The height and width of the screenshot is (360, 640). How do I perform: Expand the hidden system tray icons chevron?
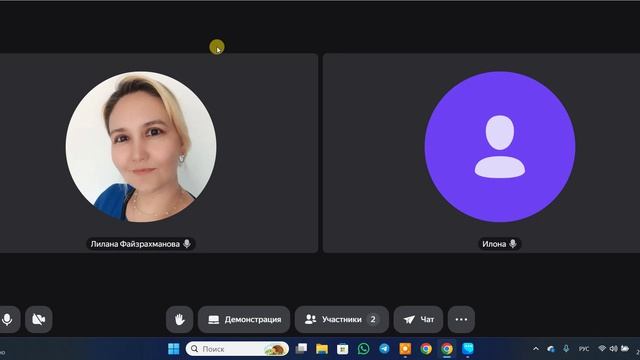coord(536,349)
